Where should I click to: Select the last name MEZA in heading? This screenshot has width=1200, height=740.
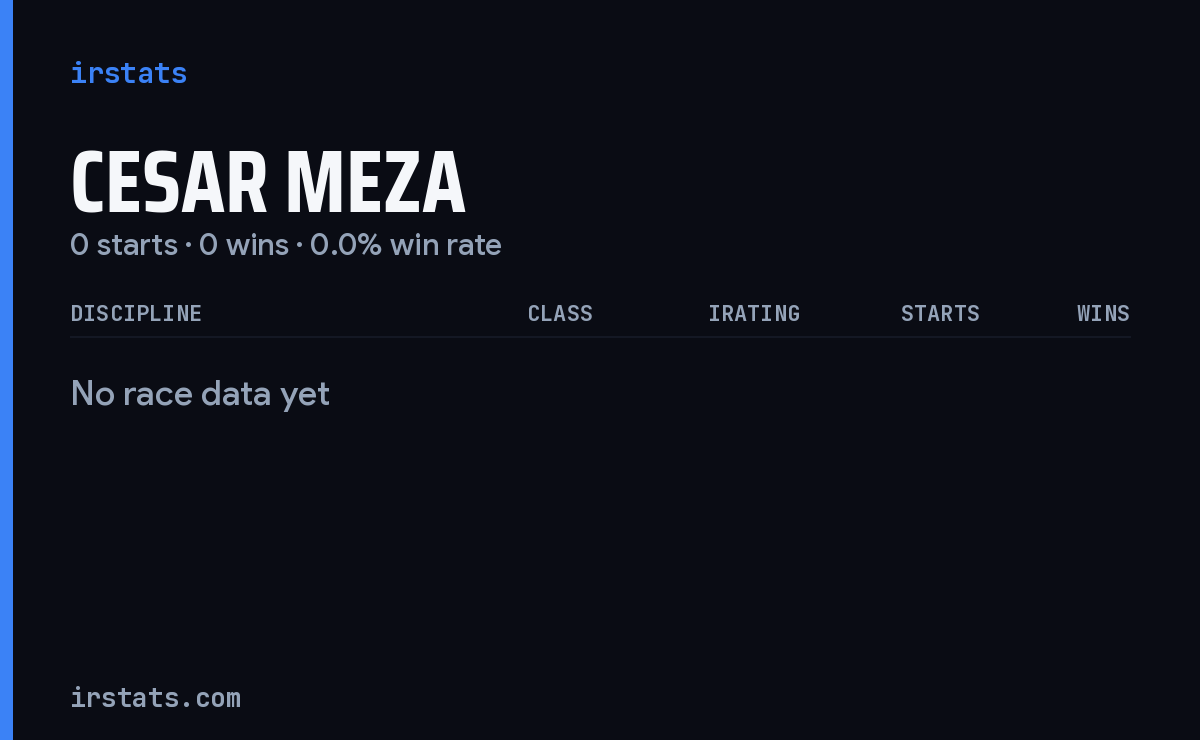tap(375, 183)
